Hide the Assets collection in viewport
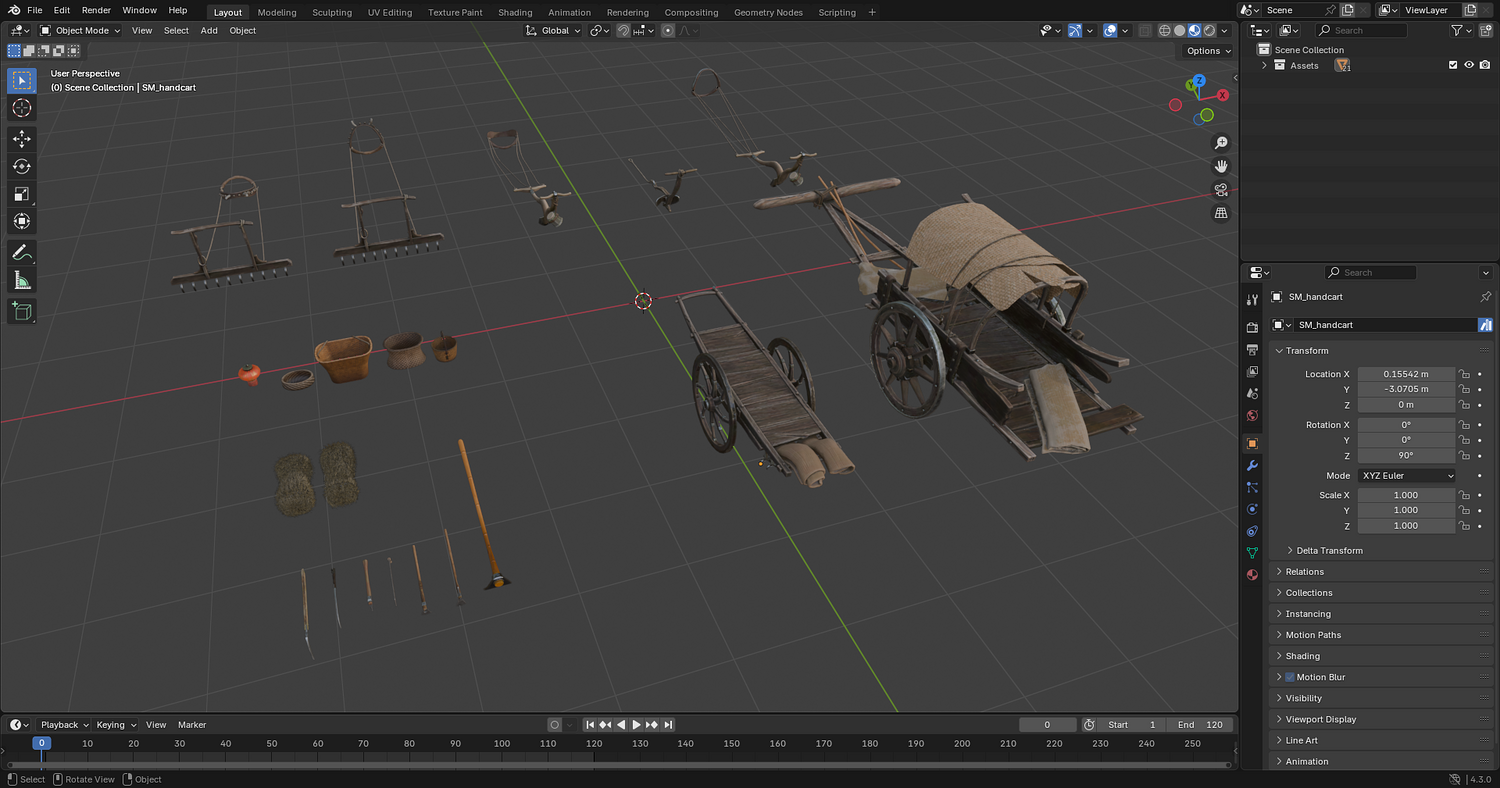The image size is (1500, 788). point(1469,65)
